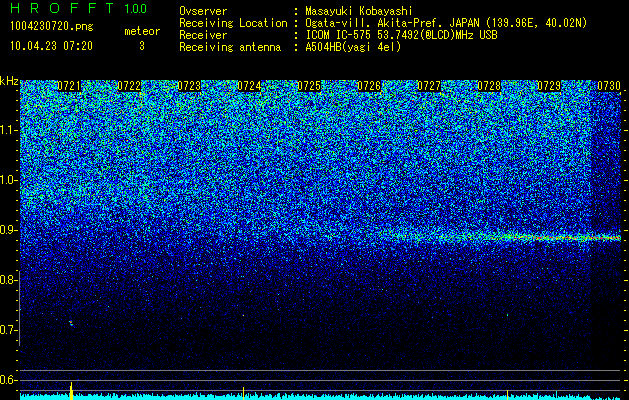The height and width of the screenshot is (400, 629).
Task: Click the 0722 time marker
Action: pyautogui.click(x=129, y=86)
